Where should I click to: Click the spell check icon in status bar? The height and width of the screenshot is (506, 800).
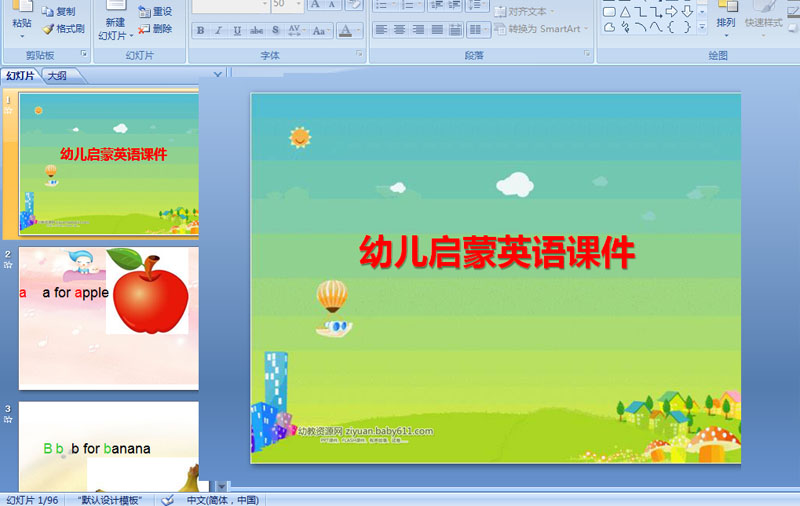[167, 500]
